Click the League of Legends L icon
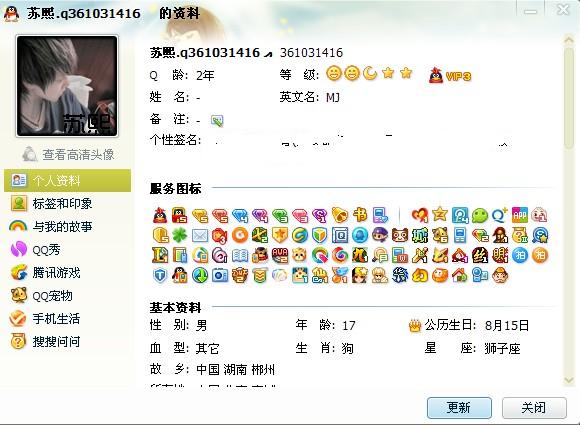This screenshot has height=425, width=580. [160, 255]
